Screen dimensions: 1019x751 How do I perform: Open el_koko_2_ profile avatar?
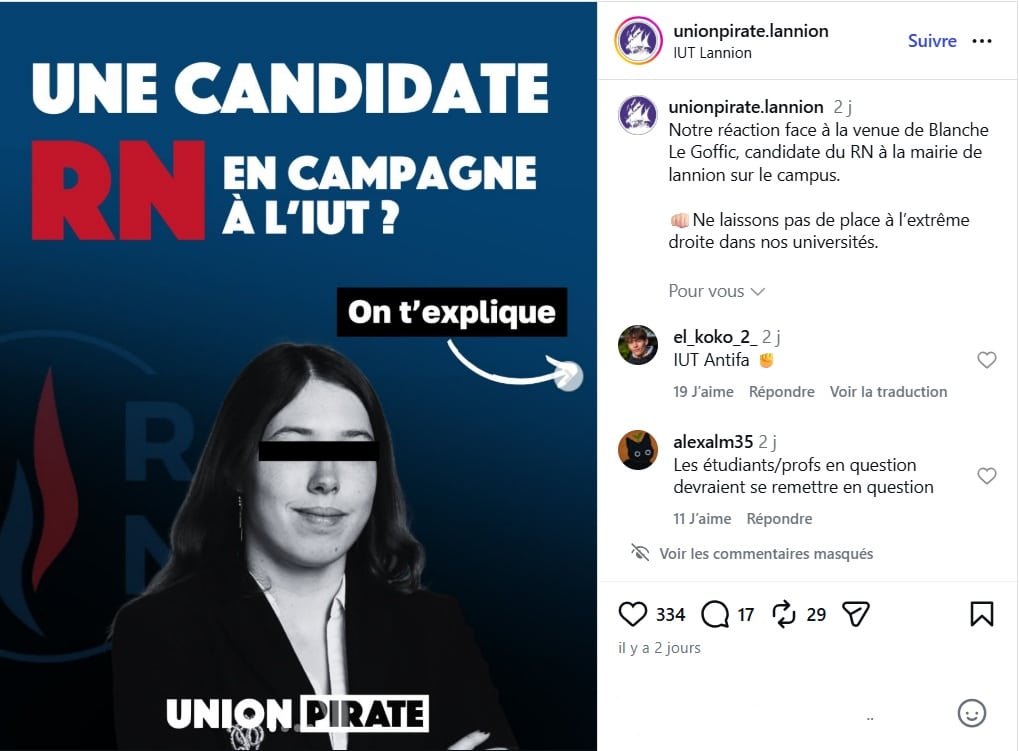[x=638, y=345]
